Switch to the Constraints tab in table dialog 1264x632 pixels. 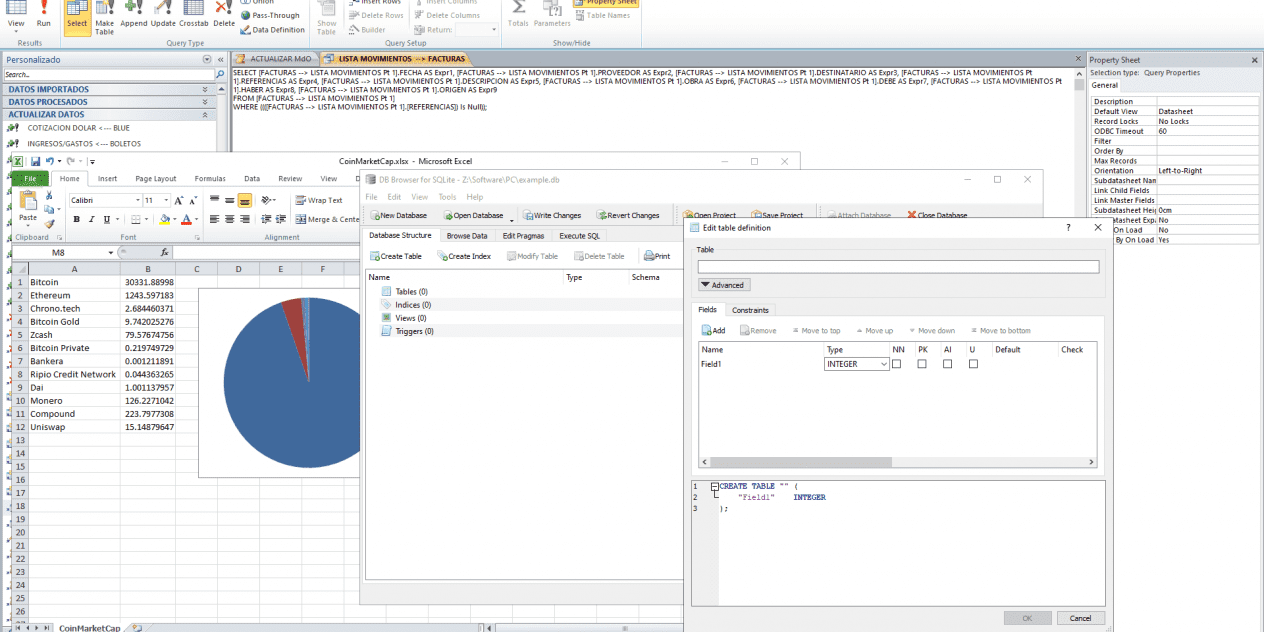click(x=750, y=310)
